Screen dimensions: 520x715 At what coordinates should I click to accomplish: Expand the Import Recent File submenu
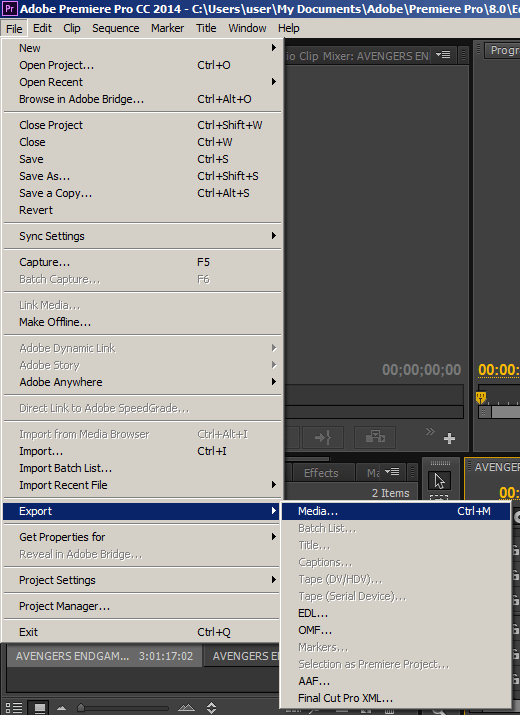[x=142, y=485]
